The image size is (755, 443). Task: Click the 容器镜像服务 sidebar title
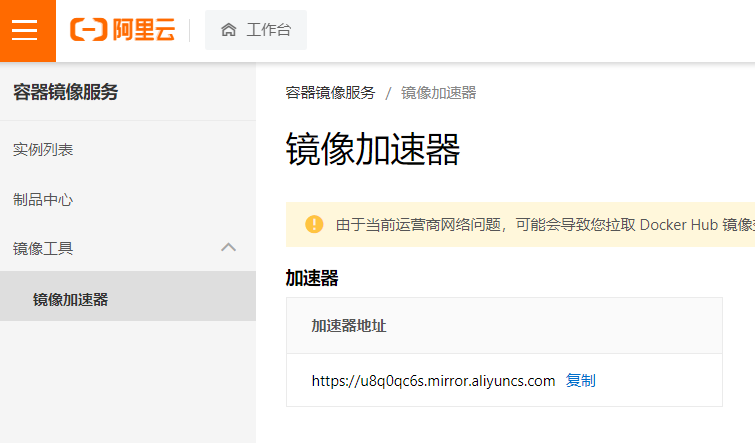(x=65, y=92)
